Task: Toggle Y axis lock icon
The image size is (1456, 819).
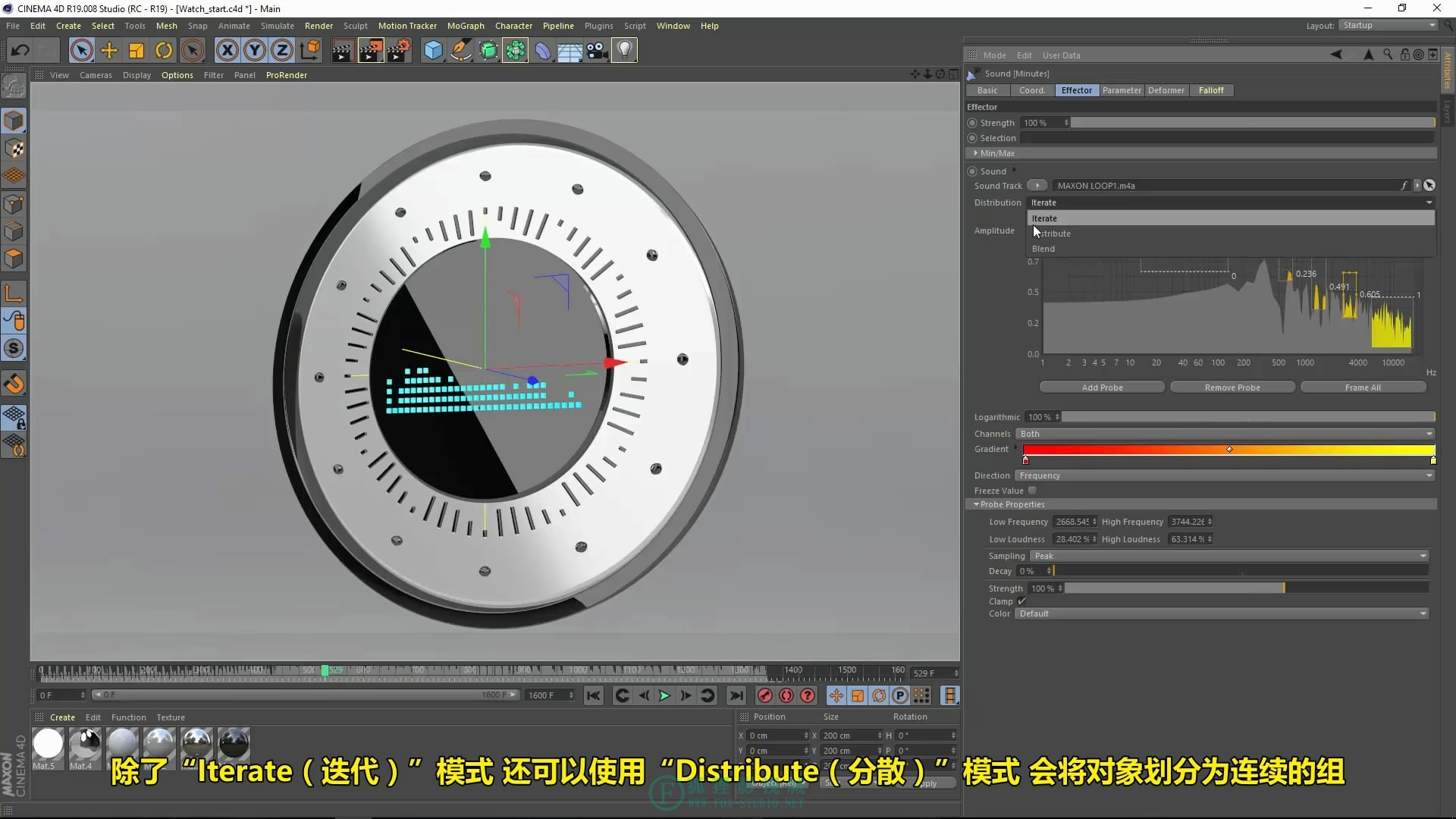Action: pyautogui.click(x=255, y=51)
